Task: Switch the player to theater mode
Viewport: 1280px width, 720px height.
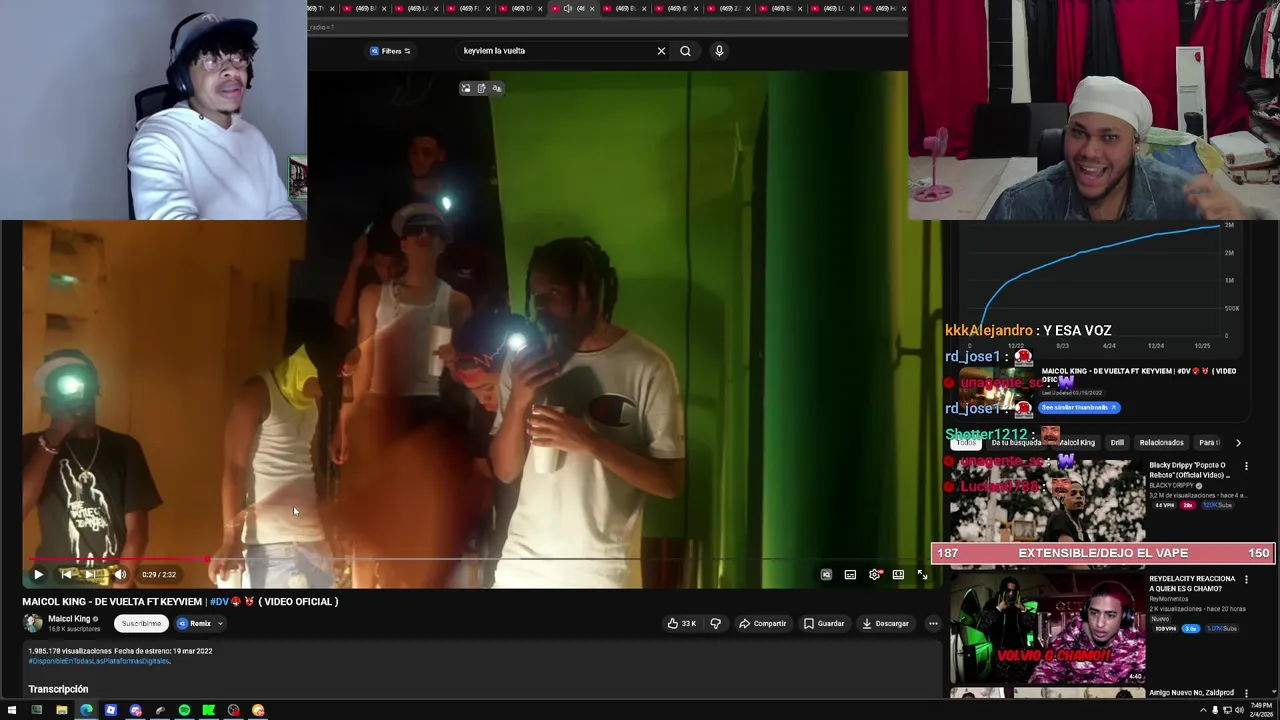Action: (898, 574)
